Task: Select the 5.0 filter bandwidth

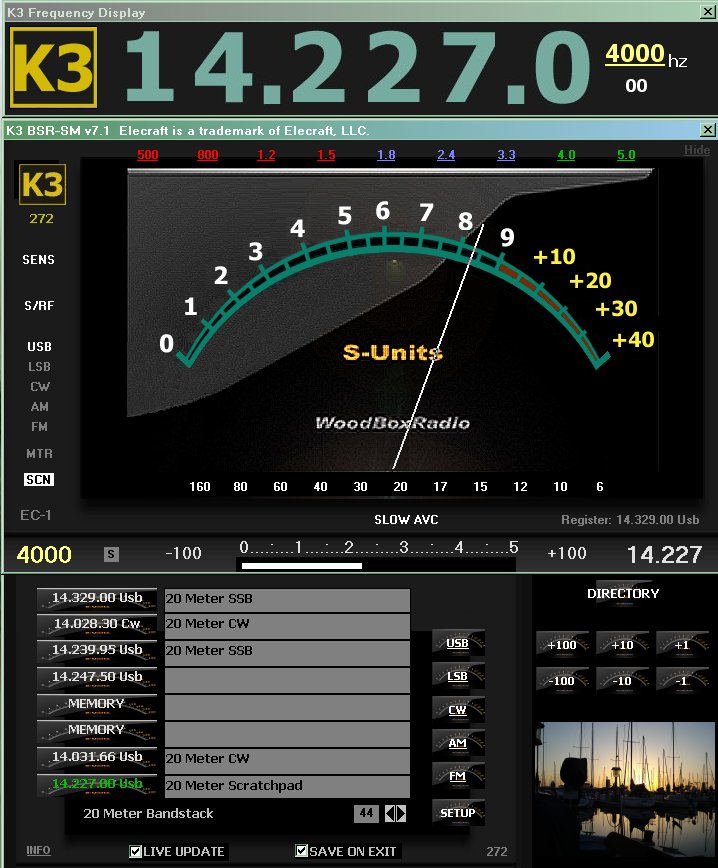Action: [626, 155]
